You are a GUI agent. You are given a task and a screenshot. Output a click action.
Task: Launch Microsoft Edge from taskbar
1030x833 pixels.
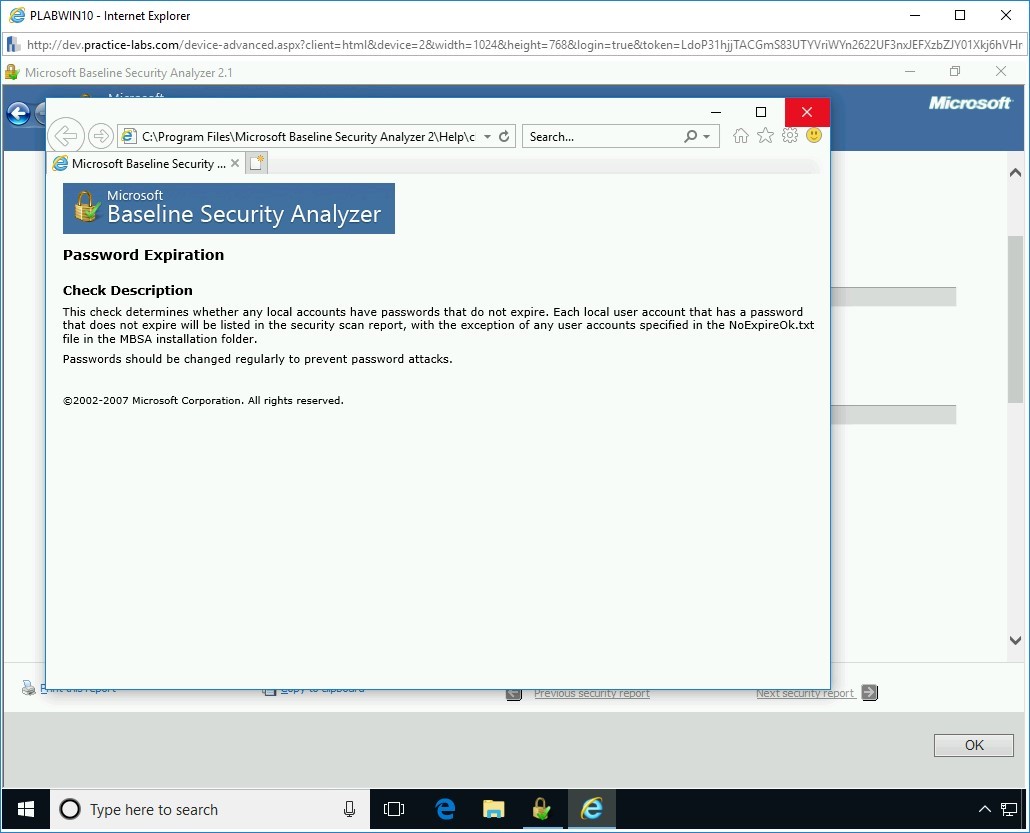point(445,809)
